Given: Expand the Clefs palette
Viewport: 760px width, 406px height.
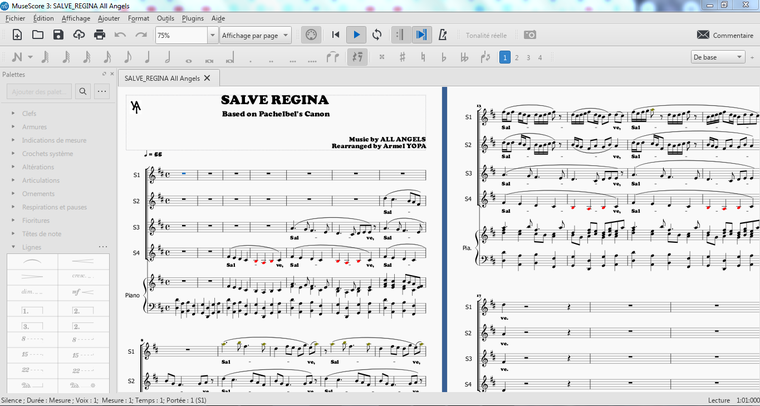Looking at the screenshot, I should coord(28,114).
